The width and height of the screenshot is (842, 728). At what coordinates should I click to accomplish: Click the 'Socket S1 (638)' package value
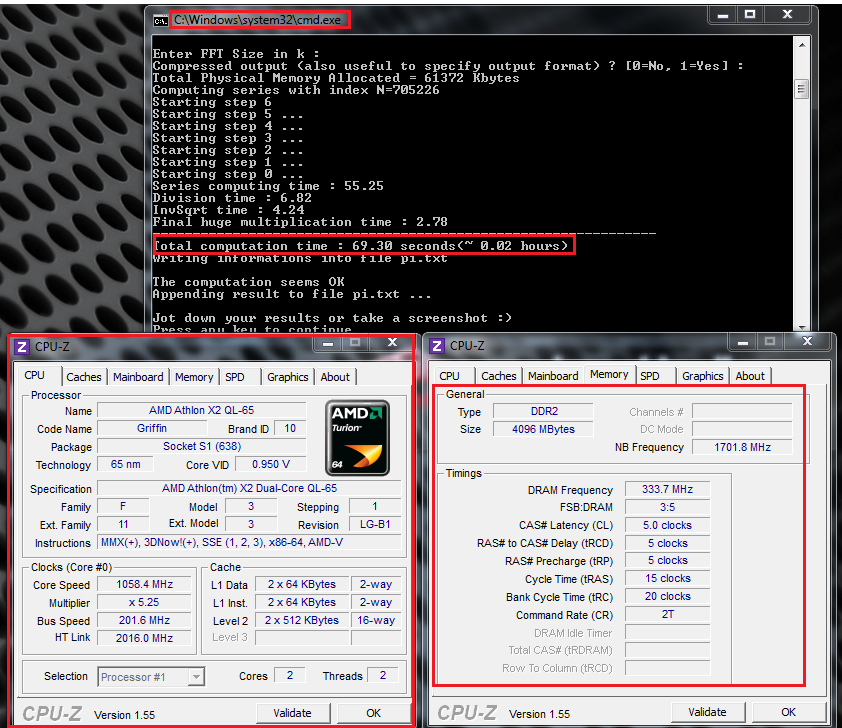pyautogui.click(x=201, y=447)
